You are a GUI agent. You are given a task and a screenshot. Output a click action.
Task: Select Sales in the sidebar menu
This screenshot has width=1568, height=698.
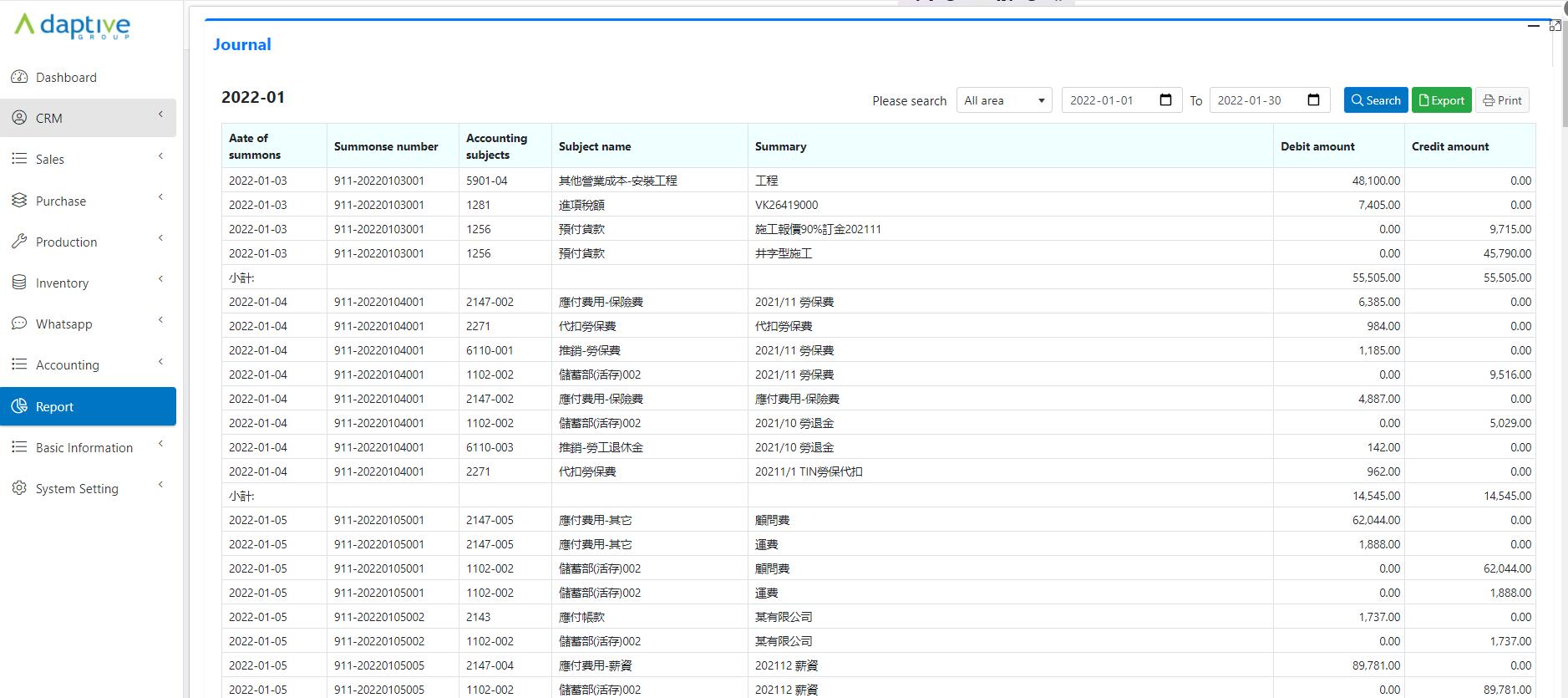tap(50, 159)
